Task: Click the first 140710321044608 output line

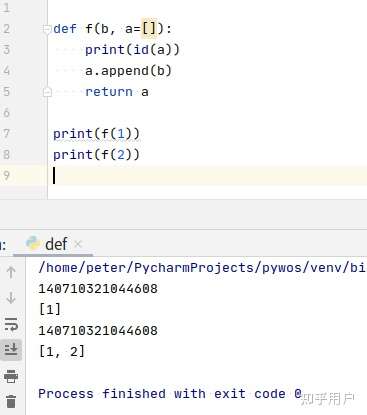Action: (98, 289)
